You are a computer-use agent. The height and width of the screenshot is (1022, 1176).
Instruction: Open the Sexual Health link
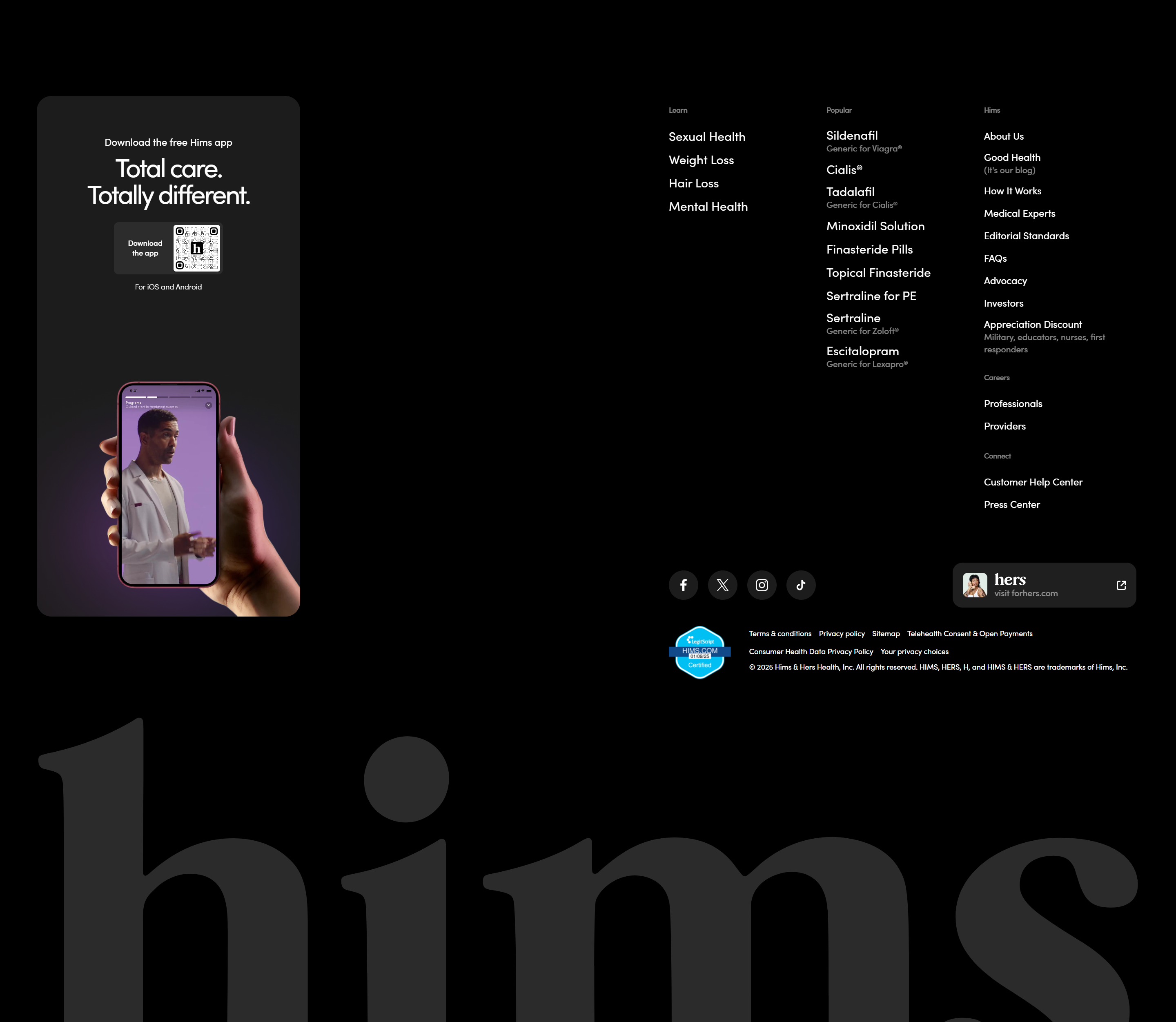[x=707, y=137]
